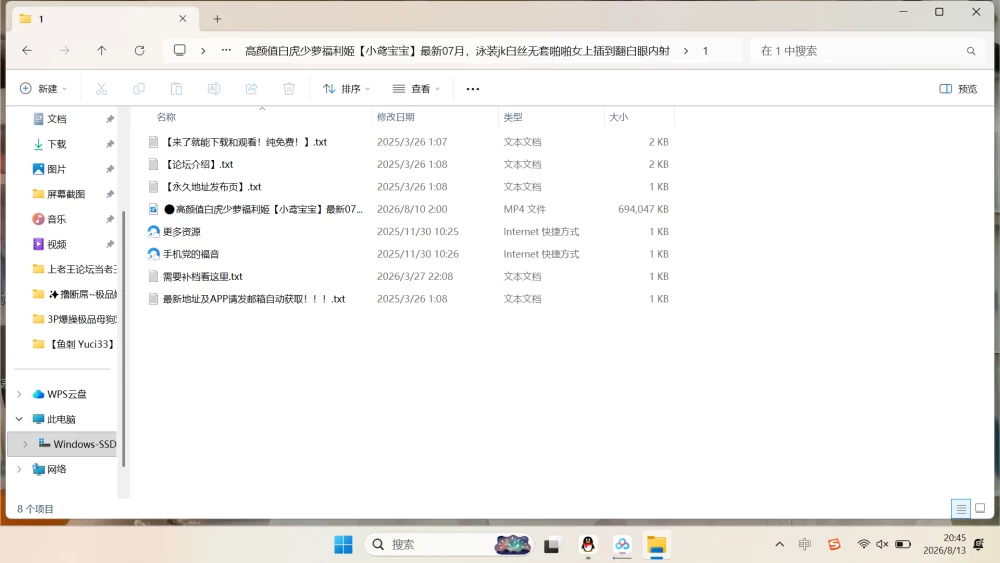Open QQ penguin icon in taskbar
Screen dimensions: 1000x563
click(x=588, y=545)
